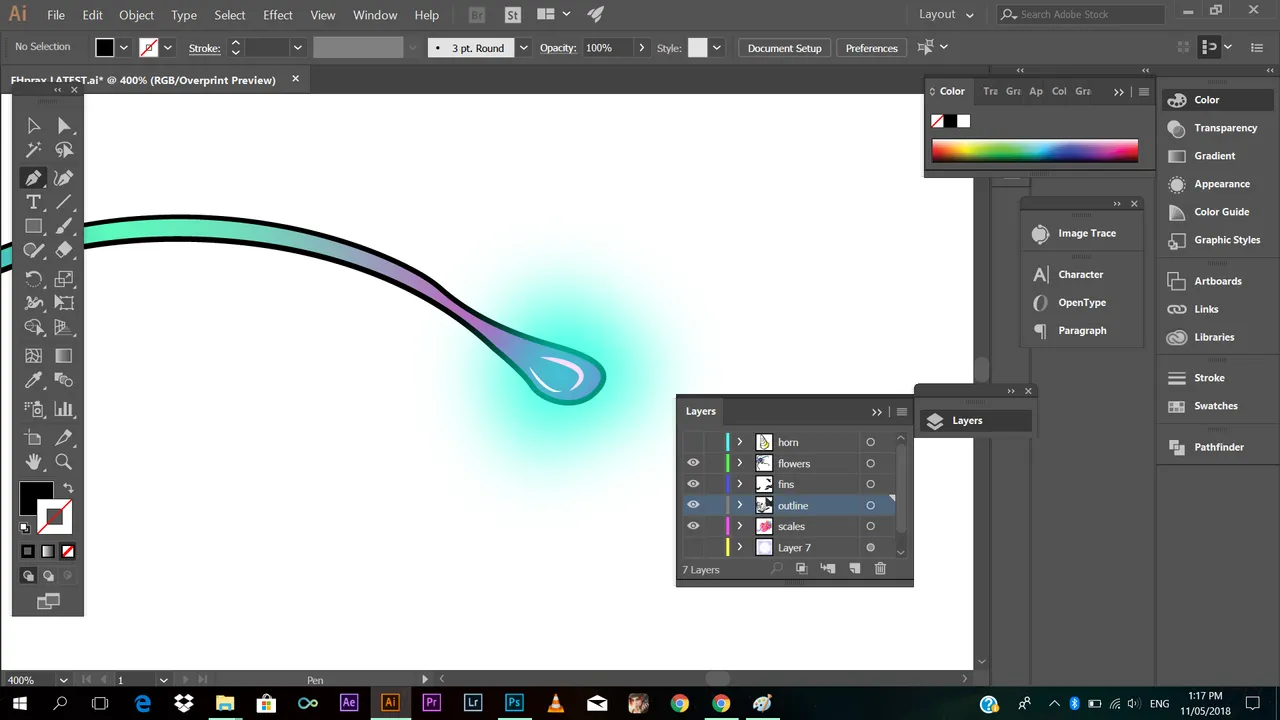
Task: Open the Layout workspace dropdown
Action: click(x=947, y=14)
